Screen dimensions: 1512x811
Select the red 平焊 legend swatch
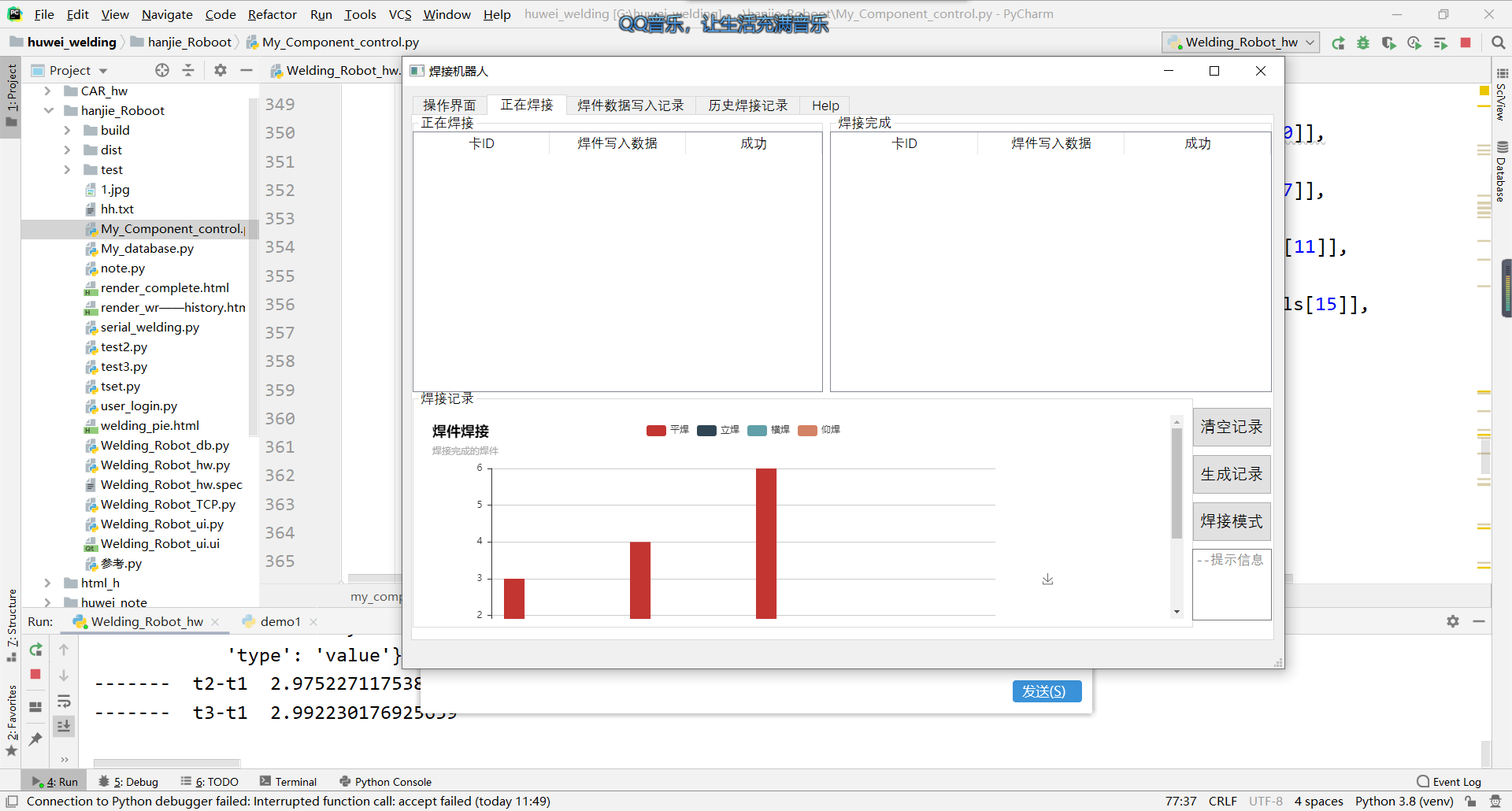(x=656, y=430)
